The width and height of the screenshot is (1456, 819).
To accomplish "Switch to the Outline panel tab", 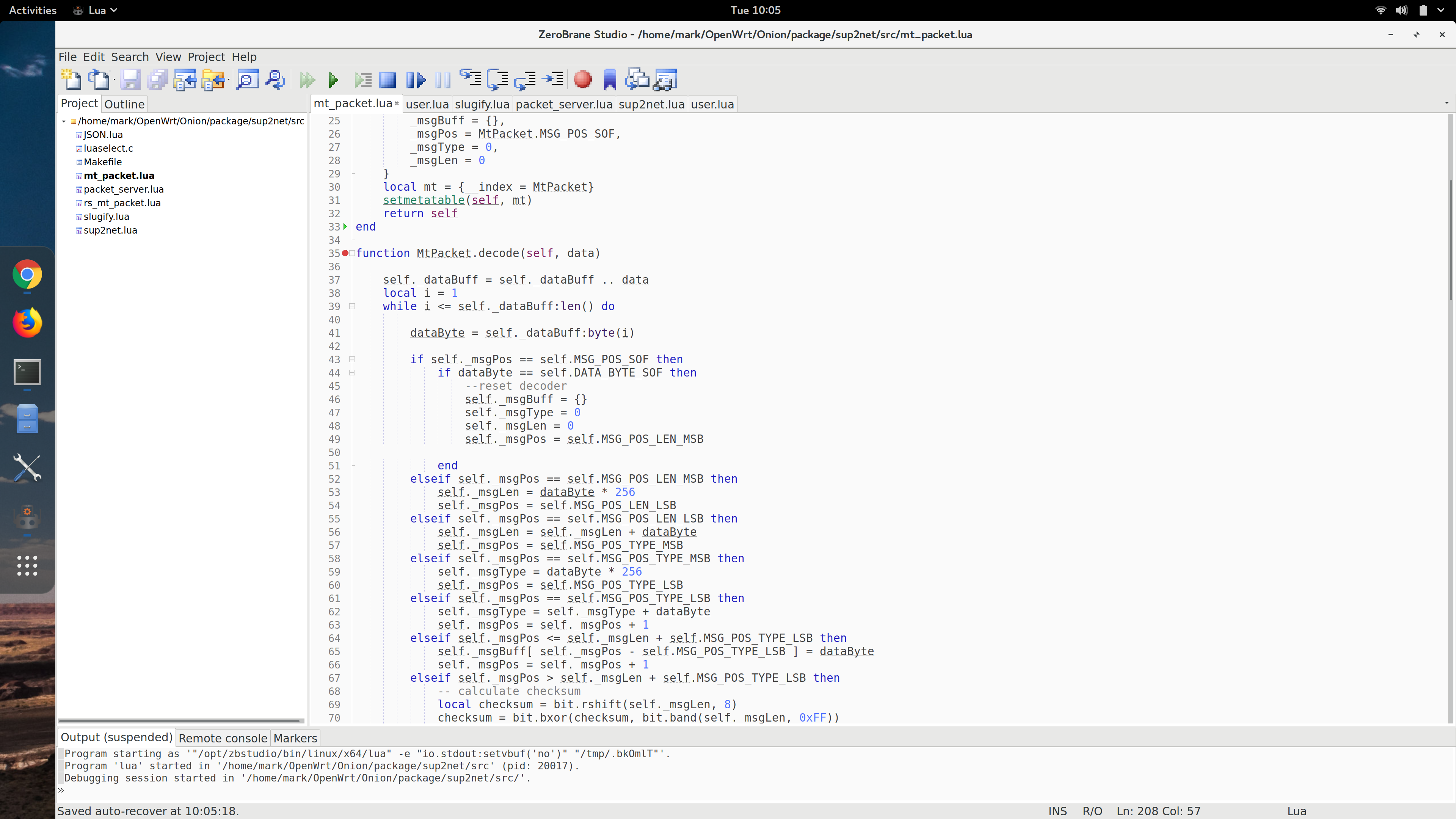I will [x=124, y=104].
